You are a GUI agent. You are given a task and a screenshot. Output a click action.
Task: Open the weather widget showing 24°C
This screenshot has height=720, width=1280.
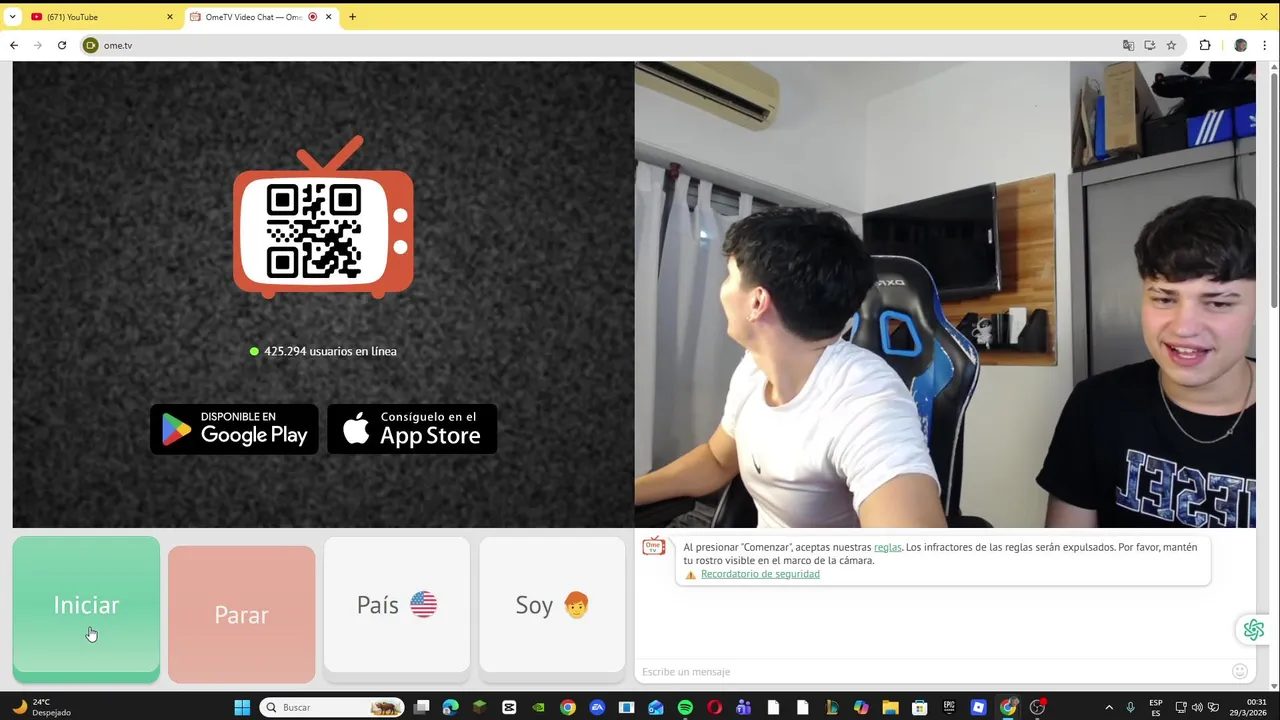42,707
